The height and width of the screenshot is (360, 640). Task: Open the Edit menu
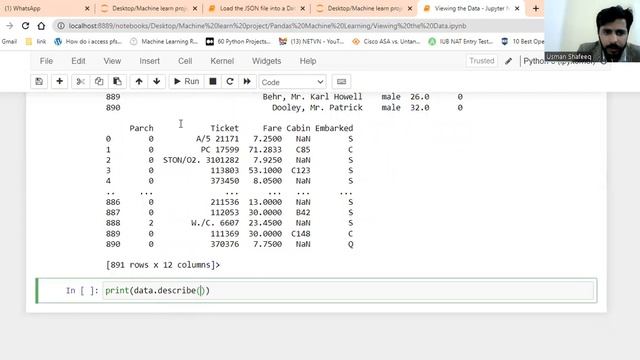point(78,61)
